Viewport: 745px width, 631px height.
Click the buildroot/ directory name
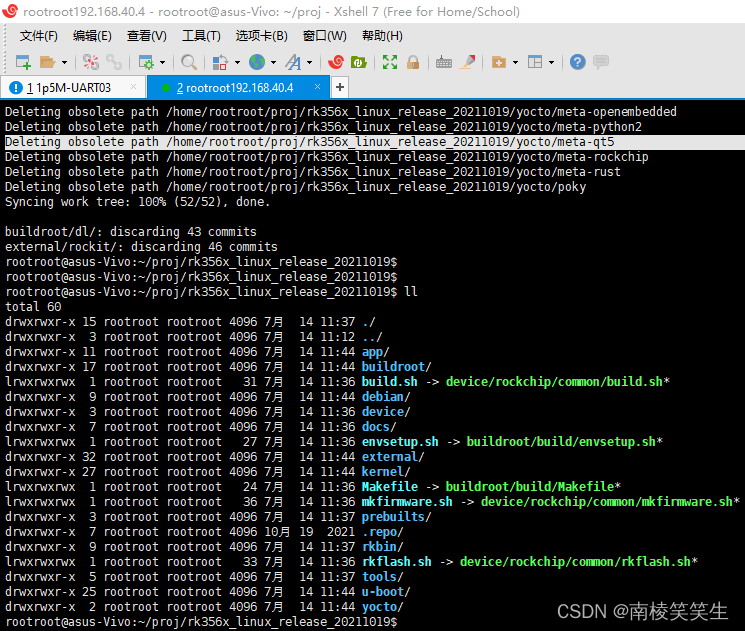point(396,367)
